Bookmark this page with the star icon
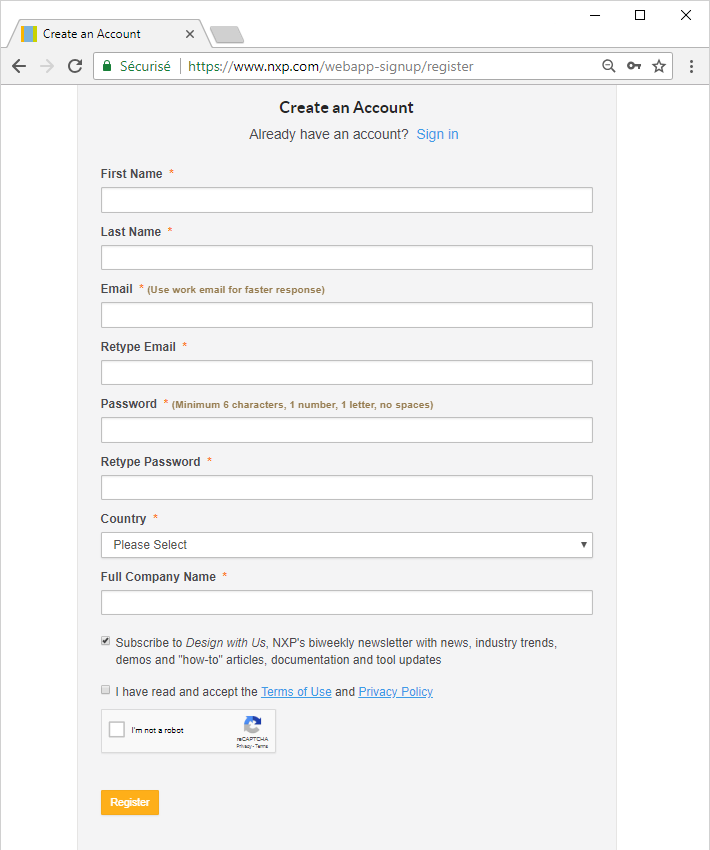 (659, 66)
